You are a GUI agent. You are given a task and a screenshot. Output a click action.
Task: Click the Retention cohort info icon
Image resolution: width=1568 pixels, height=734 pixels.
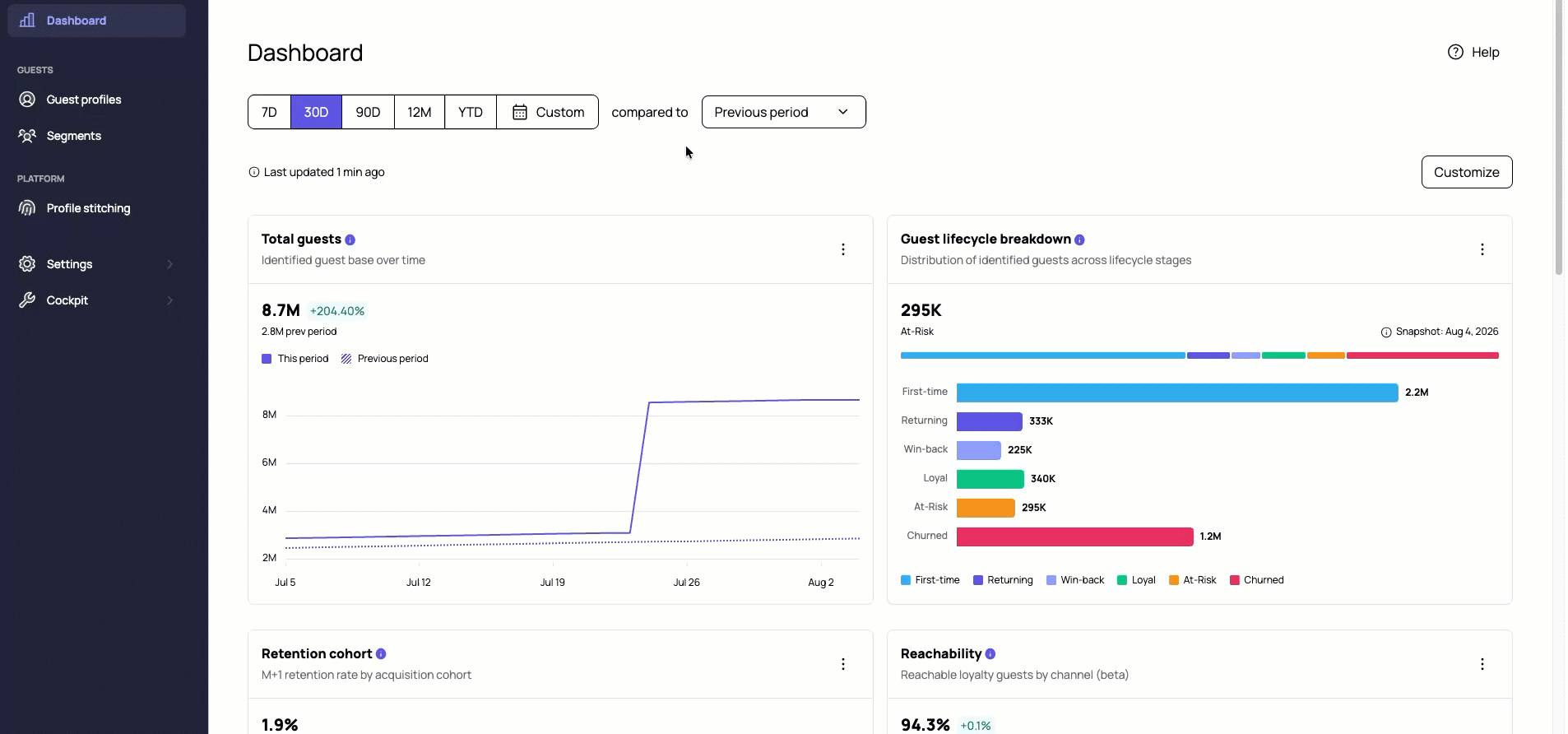click(381, 654)
